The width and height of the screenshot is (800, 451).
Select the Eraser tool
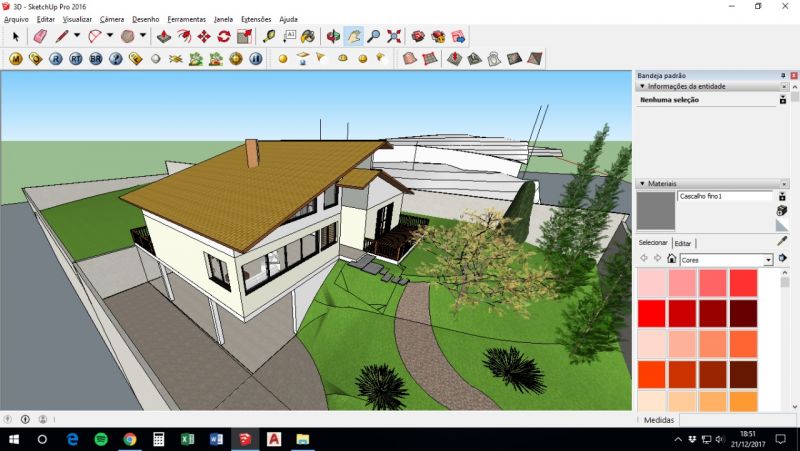pos(40,36)
